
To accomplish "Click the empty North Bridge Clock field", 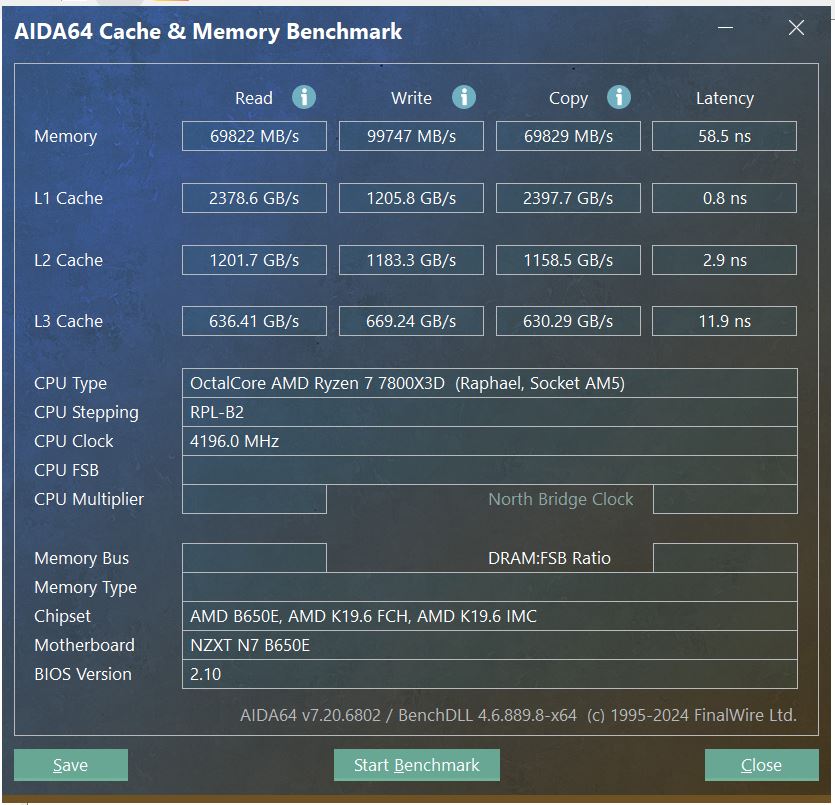I will point(725,499).
